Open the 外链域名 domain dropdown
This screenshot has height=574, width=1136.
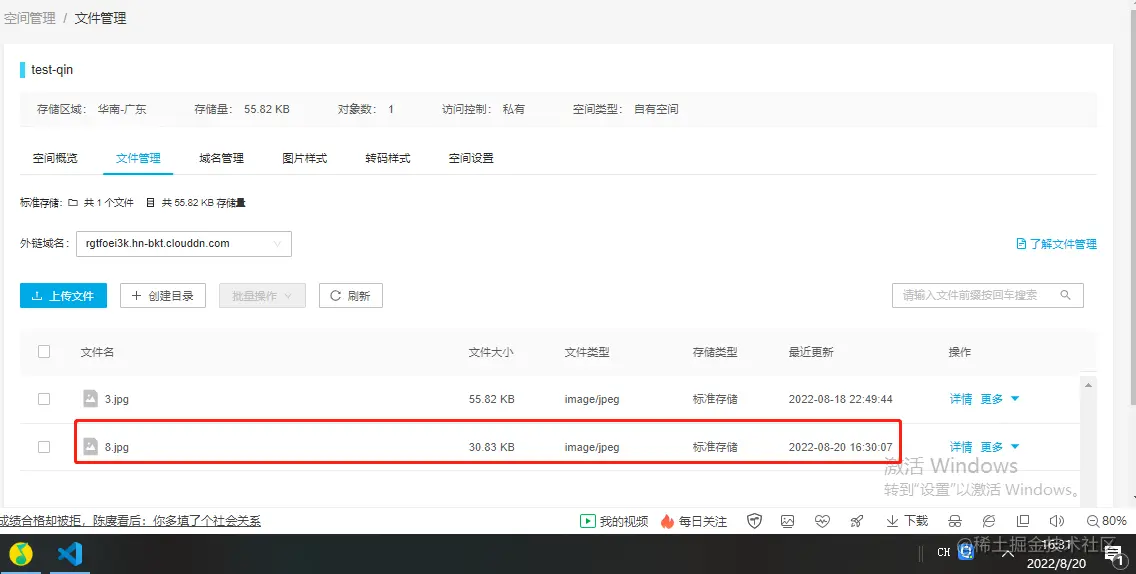point(184,244)
